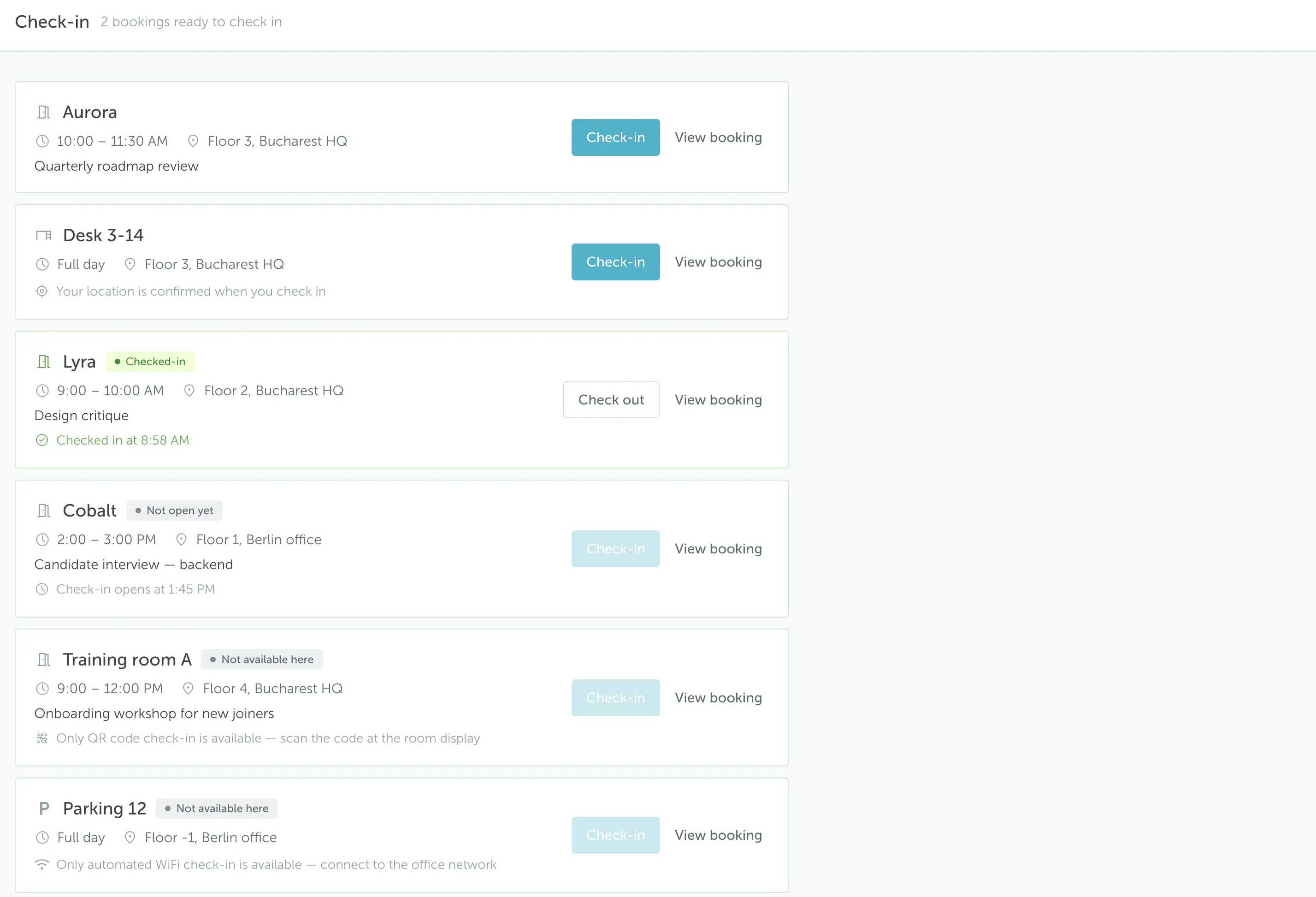Image resolution: width=1316 pixels, height=897 pixels.
Task: Open View booking for Lyra
Action: [718, 399]
